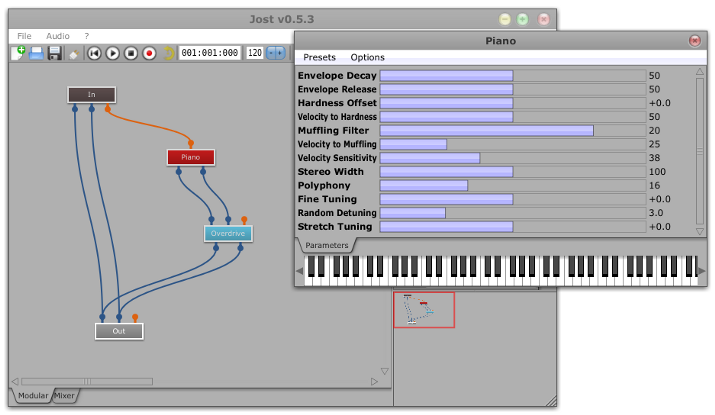This screenshot has height=415, width=715.
Task: Increase the tempo with the plus stepper
Action: tap(280, 53)
